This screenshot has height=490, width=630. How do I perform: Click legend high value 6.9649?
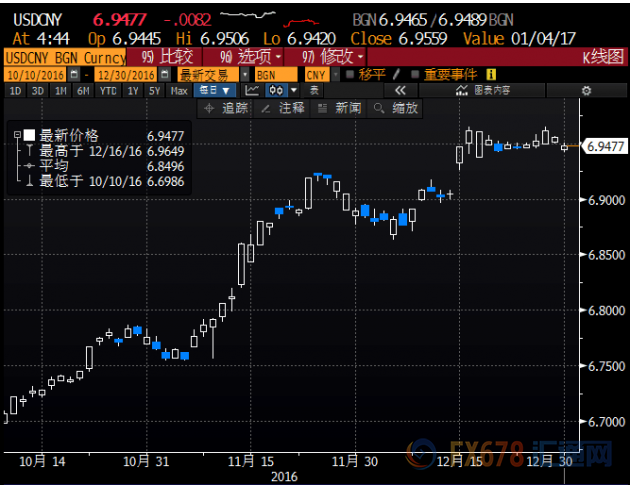coord(166,151)
